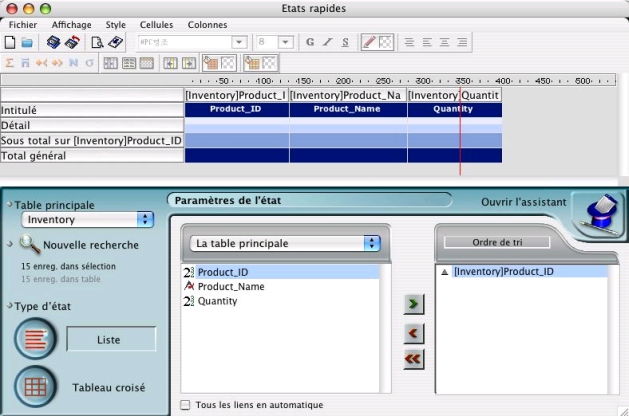Open the Fichier menu

pos(23,24)
